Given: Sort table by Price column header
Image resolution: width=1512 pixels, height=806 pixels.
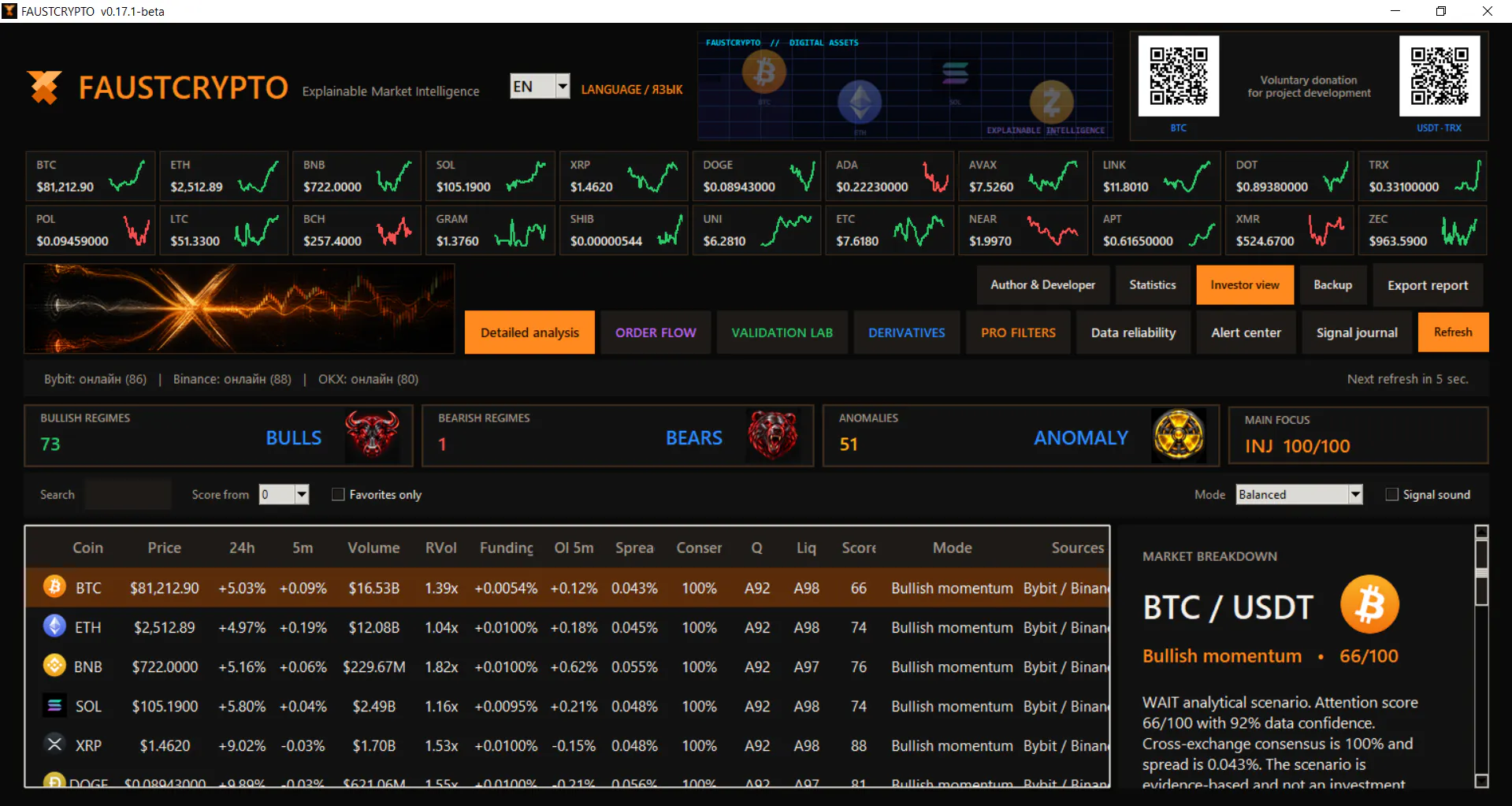Looking at the screenshot, I should pyautogui.click(x=164, y=548).
